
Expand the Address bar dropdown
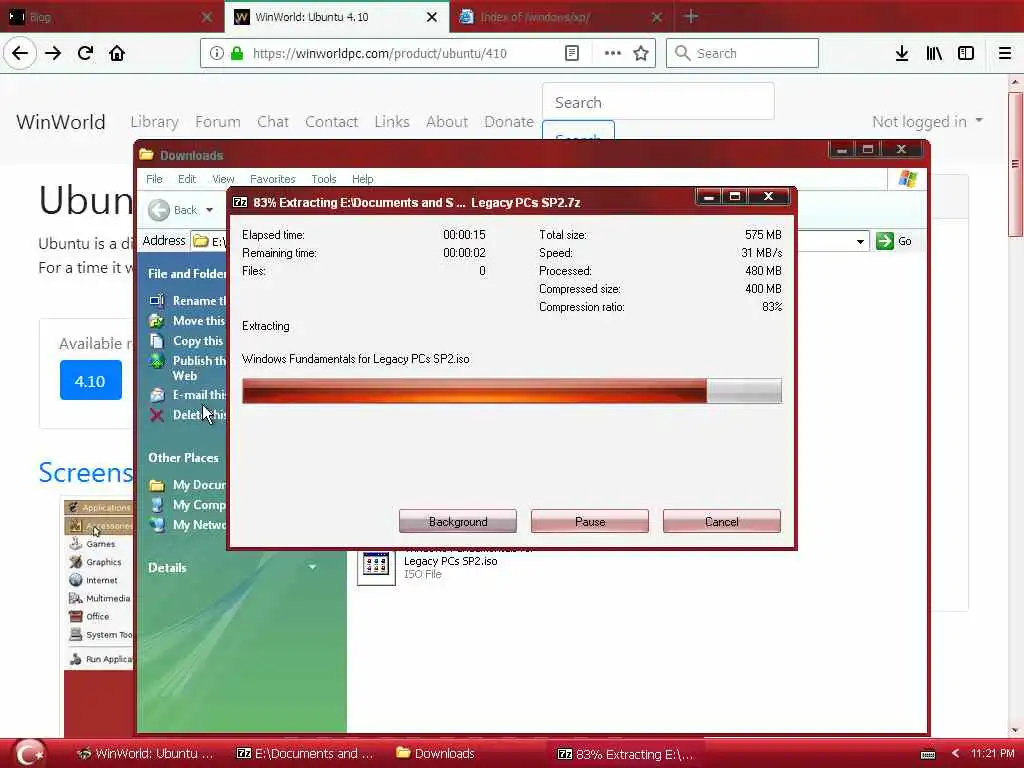coord(860,242)
